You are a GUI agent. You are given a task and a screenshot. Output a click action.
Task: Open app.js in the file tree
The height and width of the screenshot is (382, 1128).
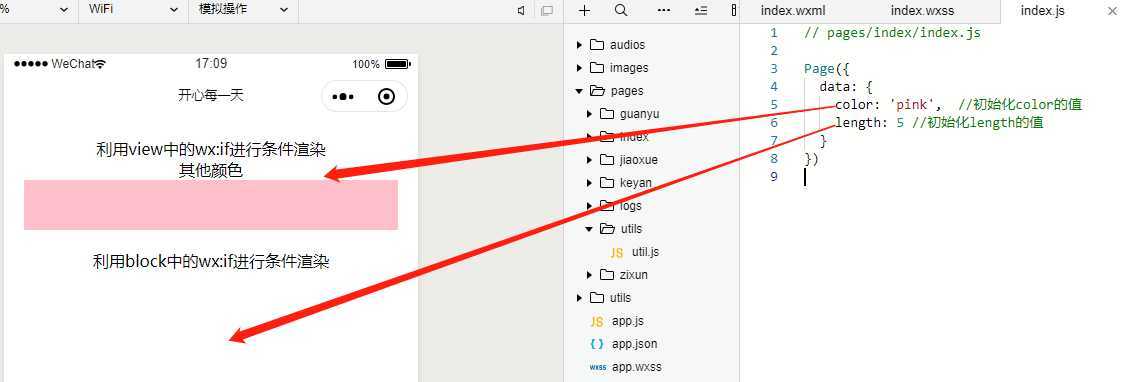[627, 321]
